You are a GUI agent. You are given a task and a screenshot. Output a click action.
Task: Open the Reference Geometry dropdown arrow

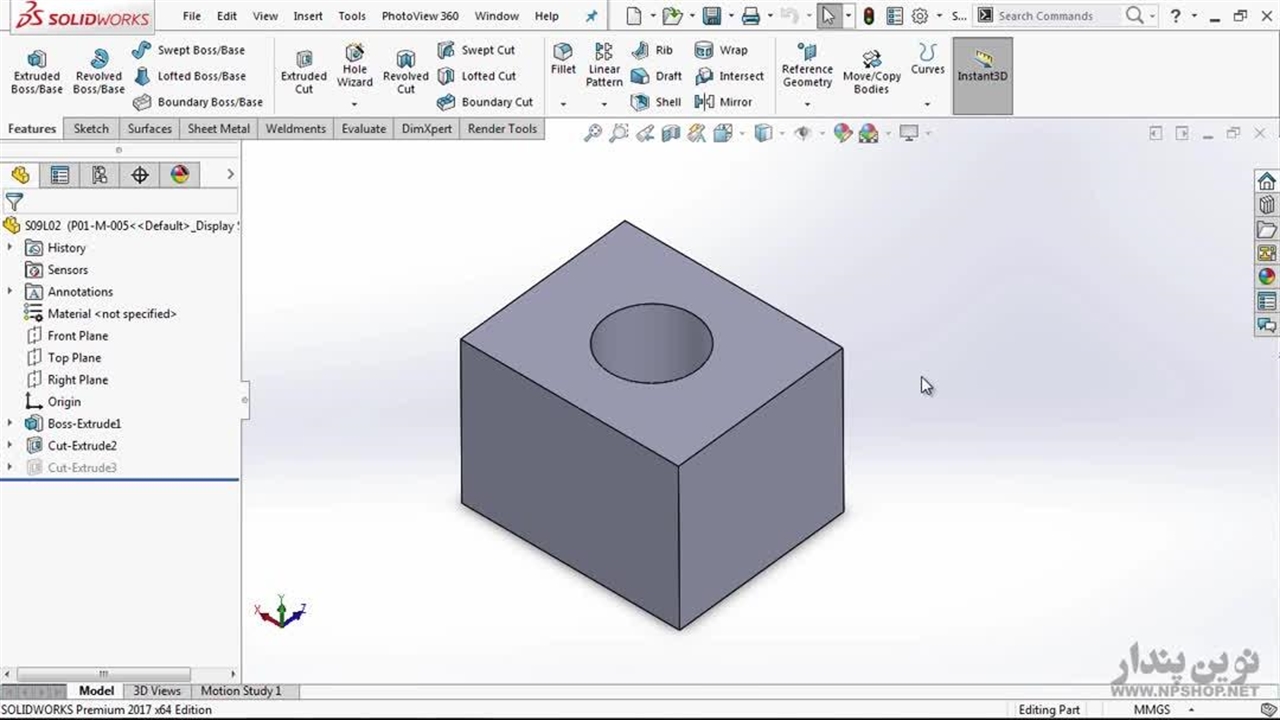pos(807,103)
